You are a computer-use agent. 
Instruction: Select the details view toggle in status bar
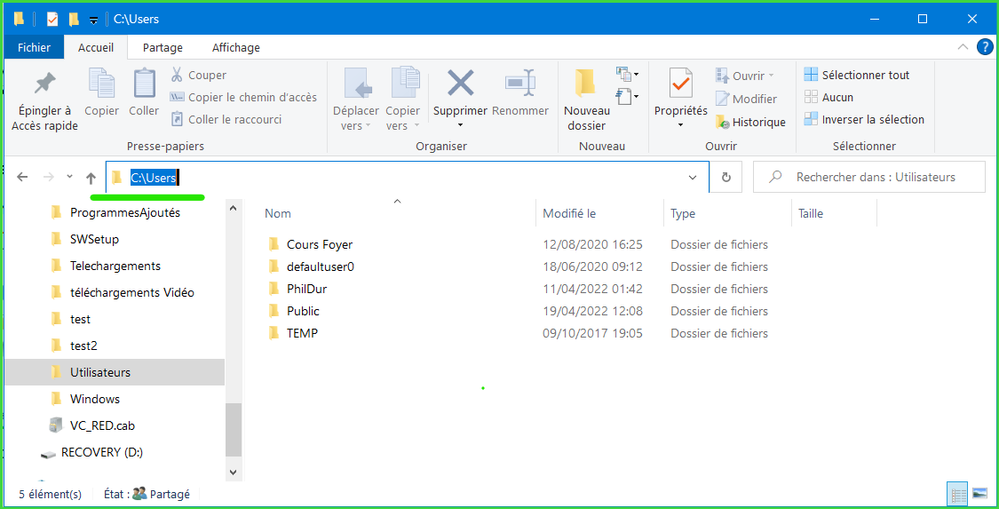(957, 494)
